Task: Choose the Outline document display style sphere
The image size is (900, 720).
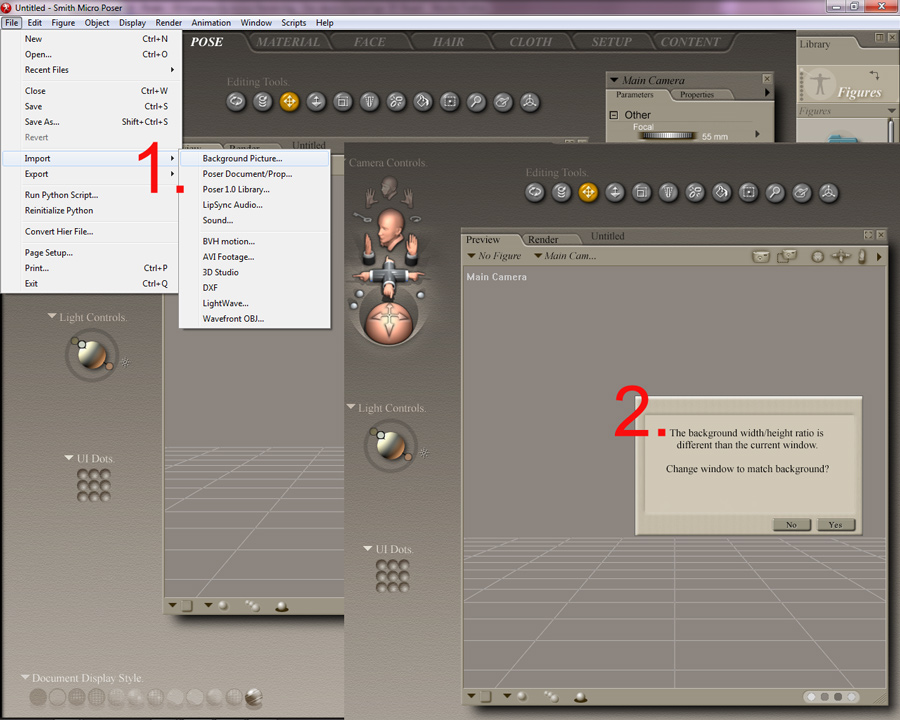Action: click(57, 697)
